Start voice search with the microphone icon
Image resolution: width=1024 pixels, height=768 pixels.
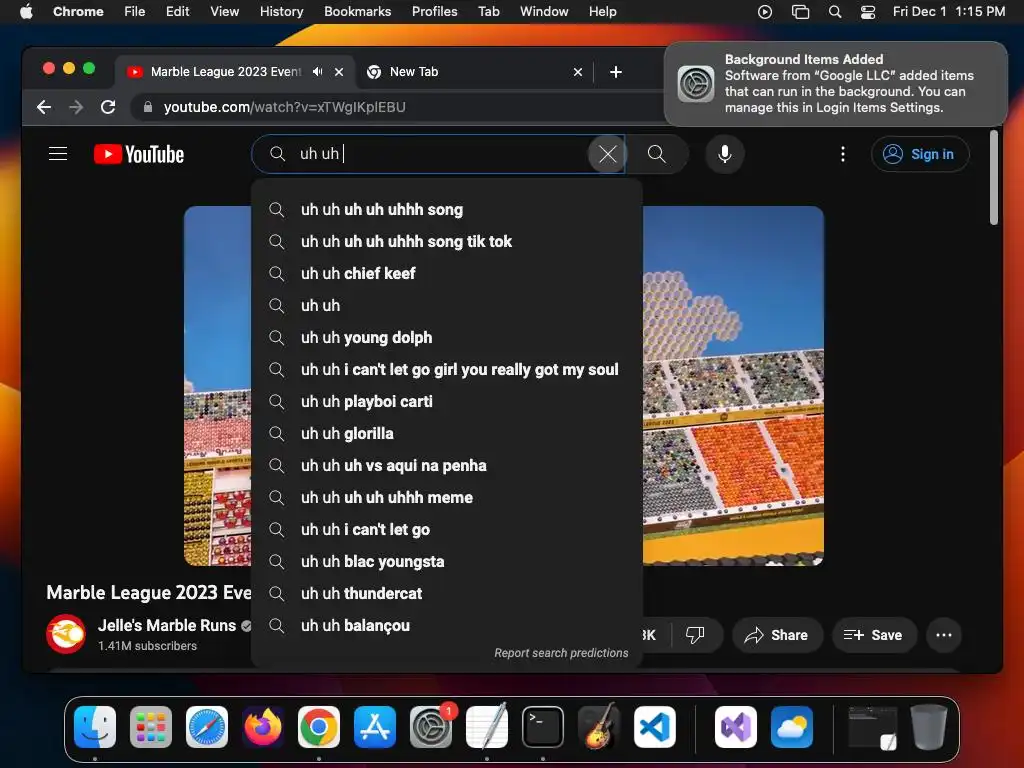tap(724, 154)
